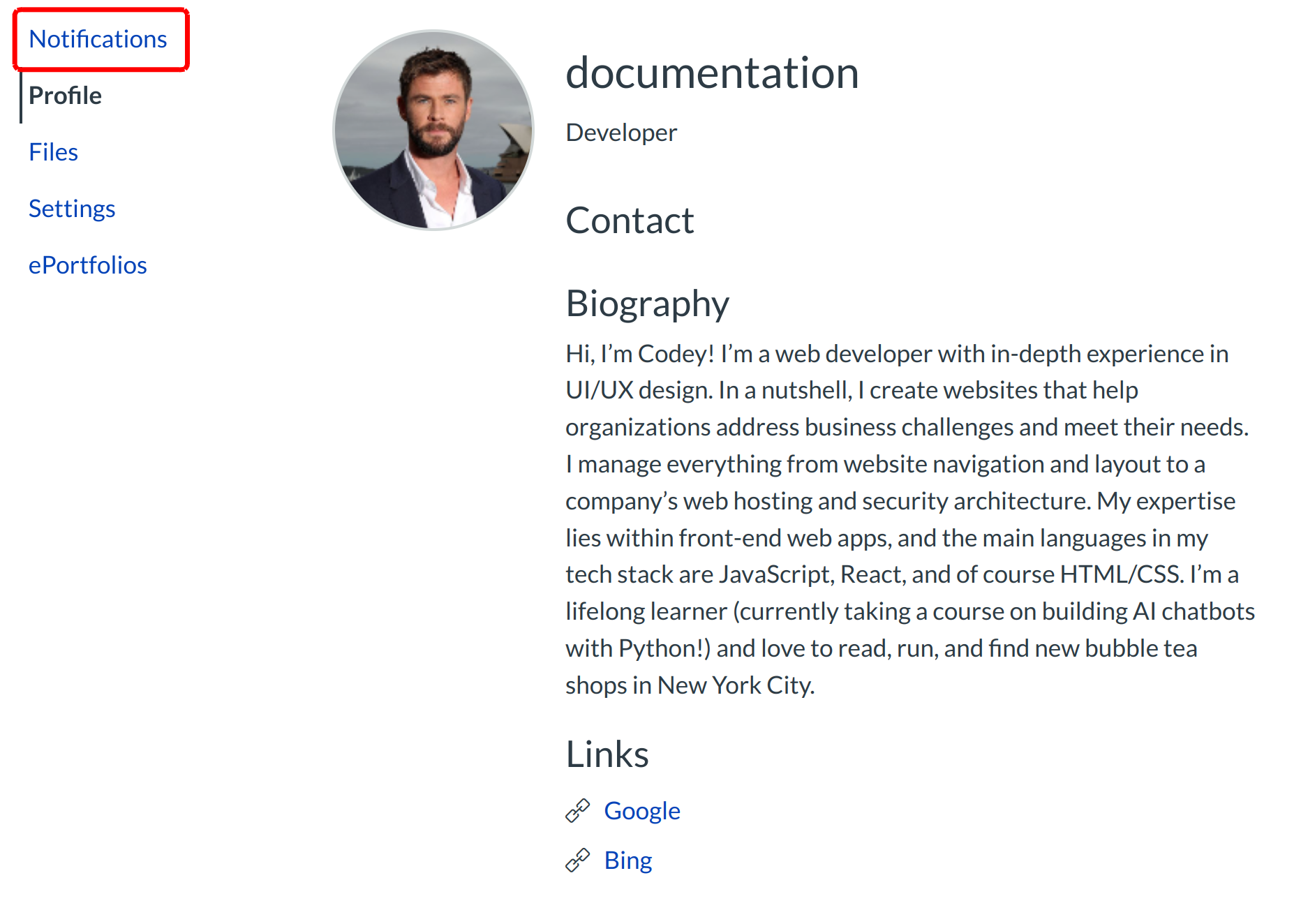The image size is (1301, 924).
Task: Click "JavaScript" in the biography text
Action: [776, 574]
